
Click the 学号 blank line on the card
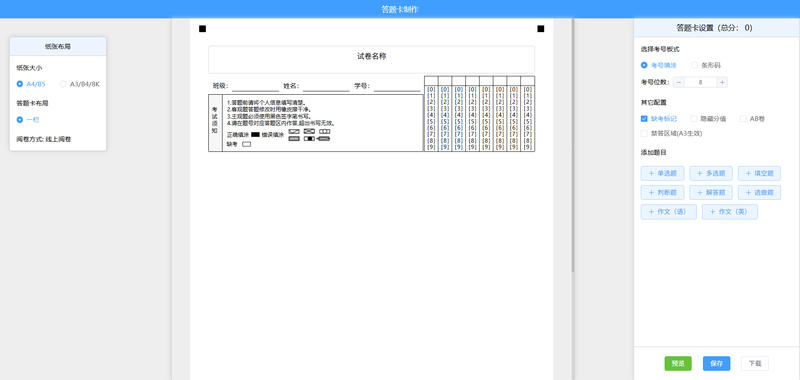pyautogui.click(x=396, y=87)
